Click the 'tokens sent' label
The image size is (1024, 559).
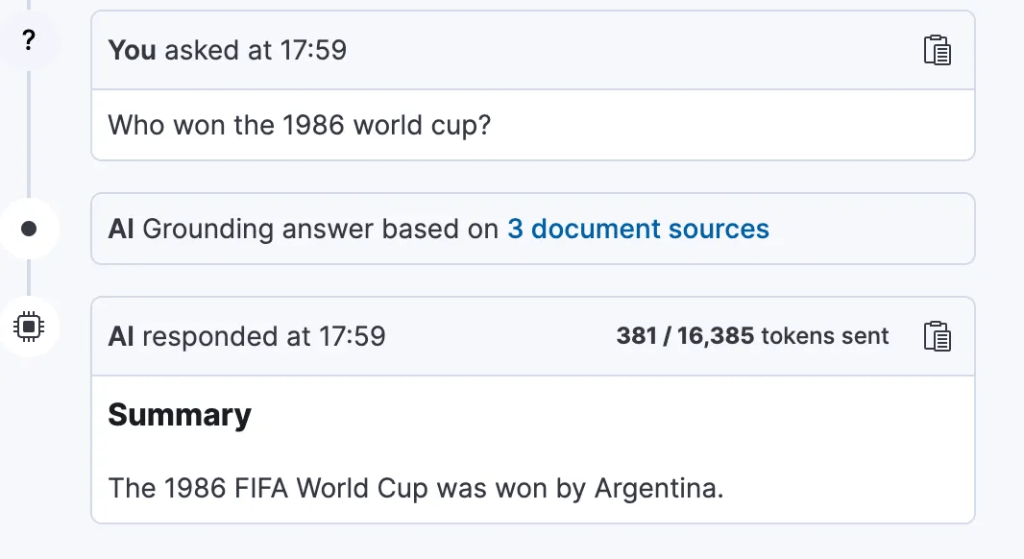point(825,336)
